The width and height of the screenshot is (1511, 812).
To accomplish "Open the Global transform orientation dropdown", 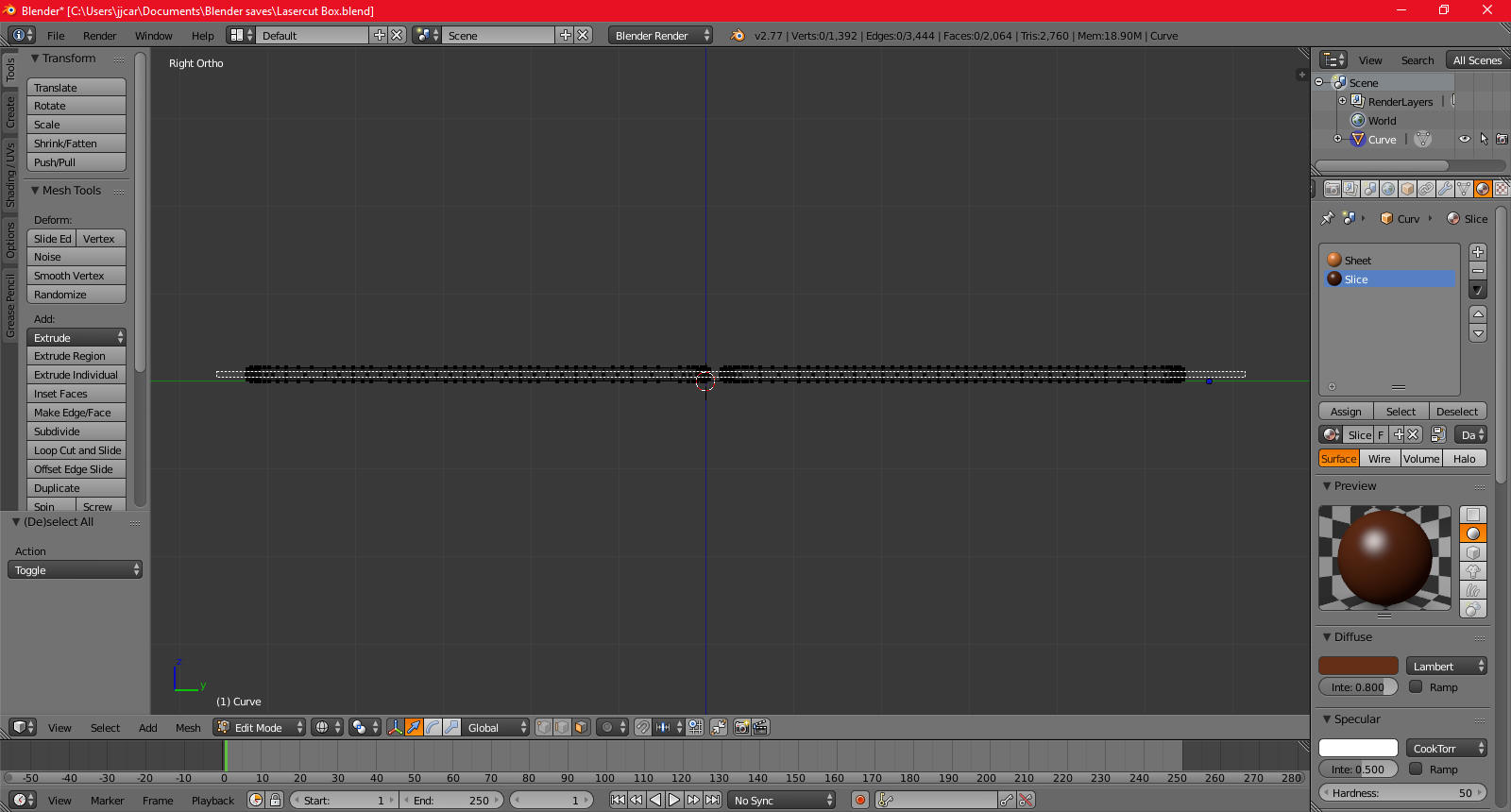I will tap(496, 727).
